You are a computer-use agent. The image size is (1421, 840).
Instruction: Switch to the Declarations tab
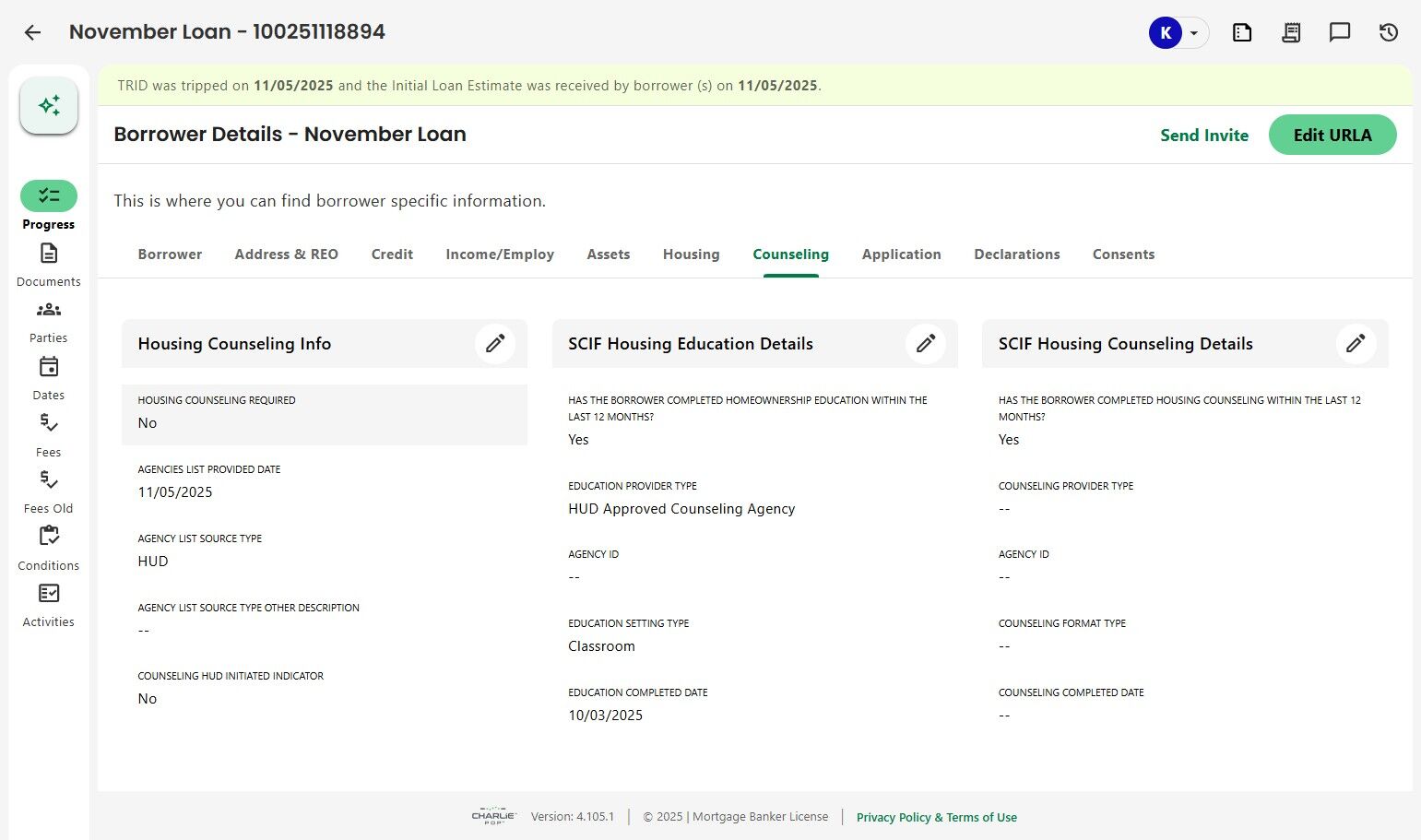click(x=1017, y=254)
